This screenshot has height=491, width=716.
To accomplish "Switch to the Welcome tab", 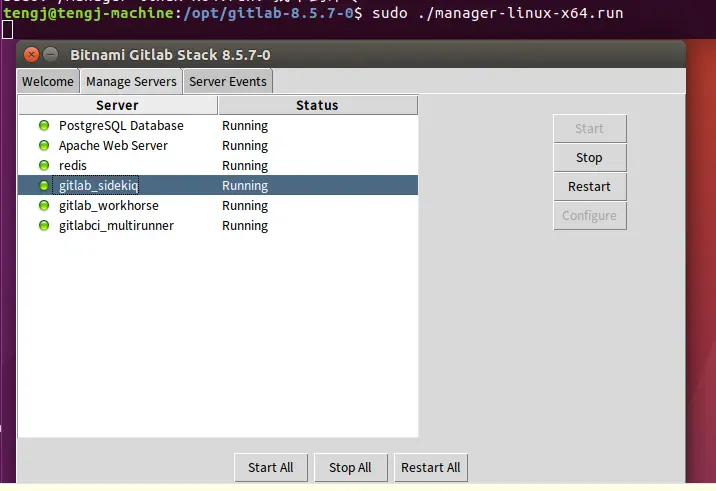I will (x=47, y=81).
